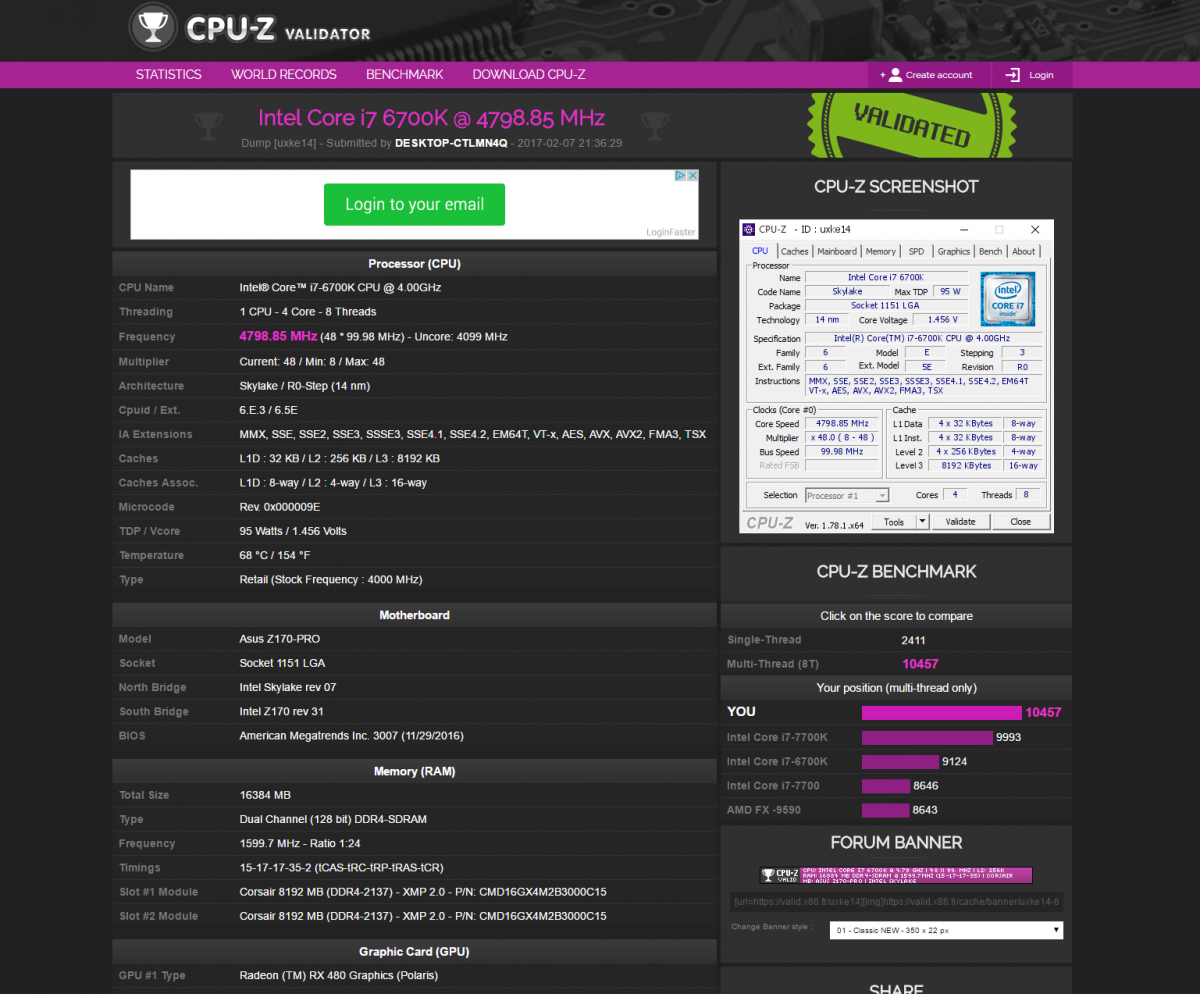Click the CPU-Z BENCHMARK panel heading
The height and width of the screenshot is (994, 1200).
(x=896, y=572)
